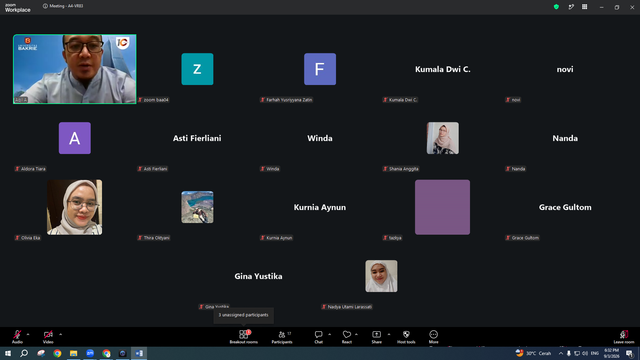Expand share options arrow next to Share

tap(389, 334)
